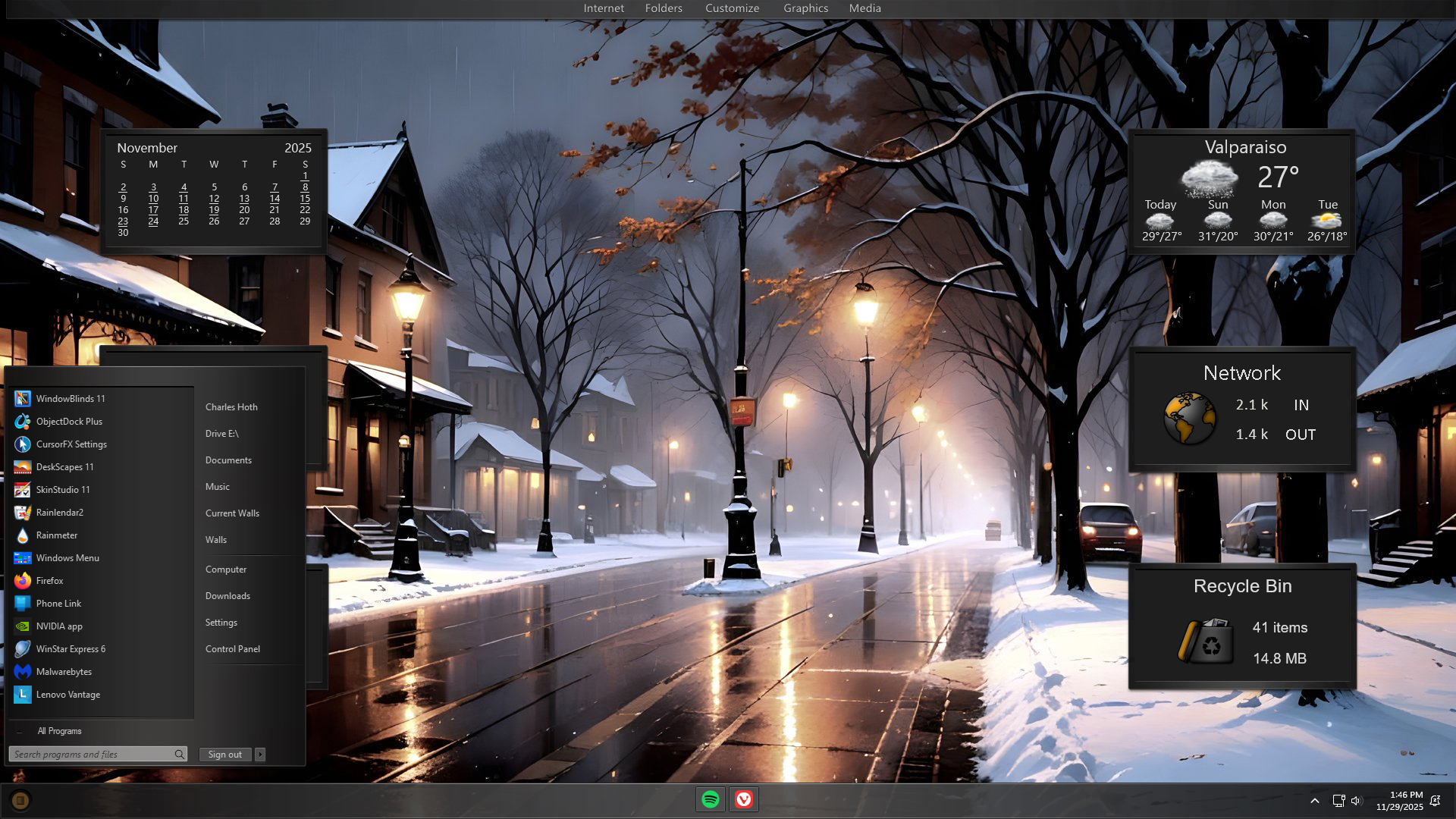Viewport: 1456px width, 819px height.
Task: Click the Sign out button
Action: point(224,755)
